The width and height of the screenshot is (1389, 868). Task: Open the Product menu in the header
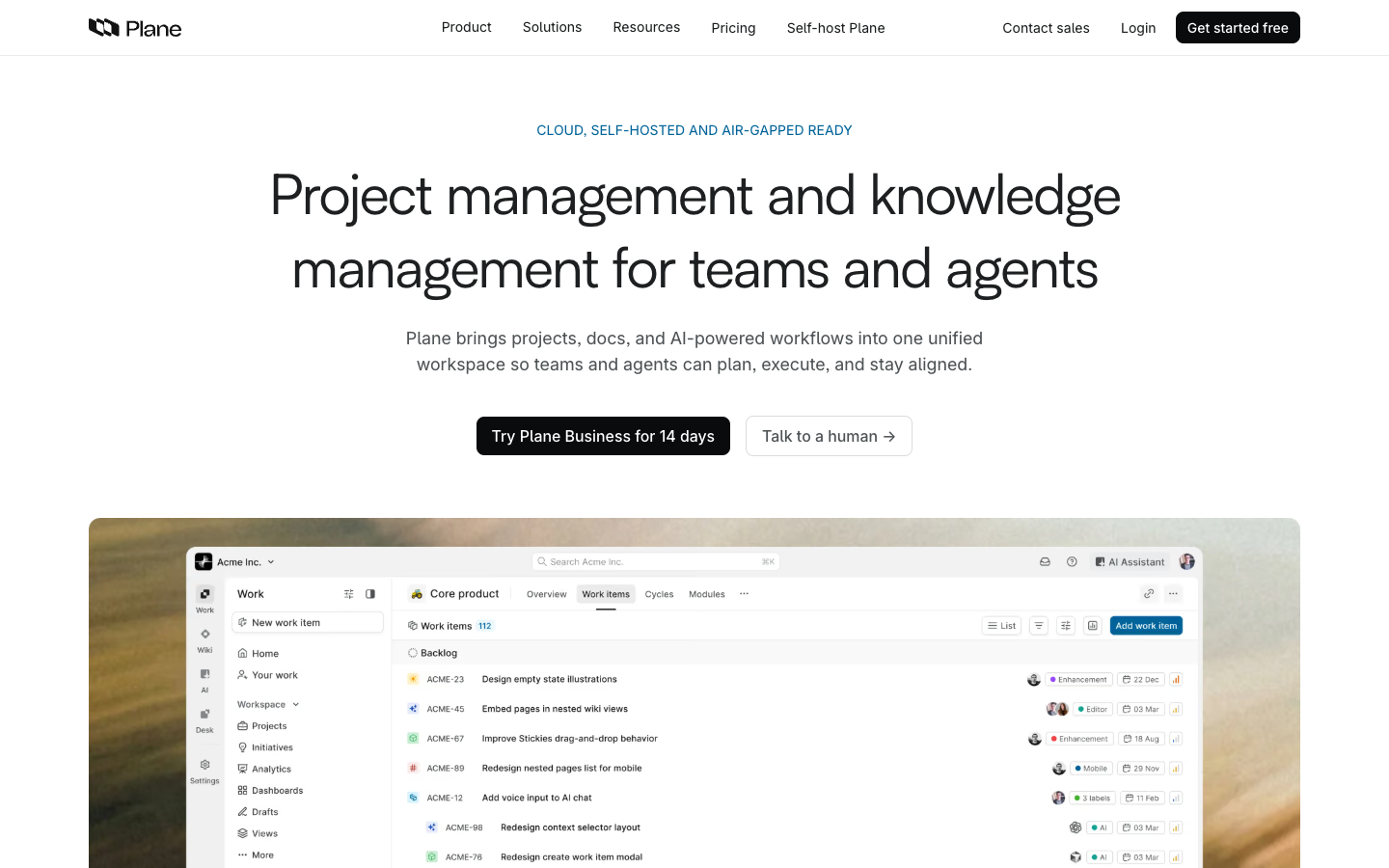click(x=467, y=27)
